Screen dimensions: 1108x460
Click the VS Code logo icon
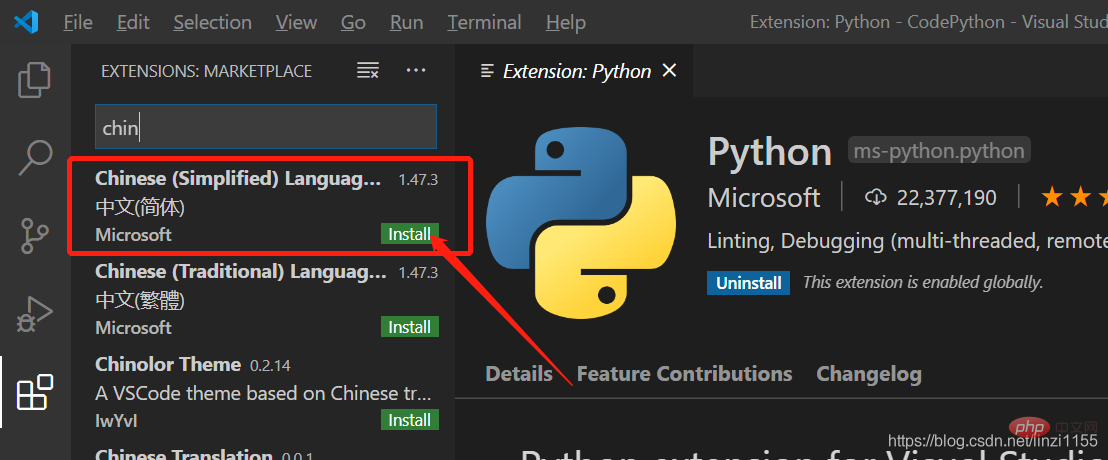pyautogui.click(x=27, y=22)
